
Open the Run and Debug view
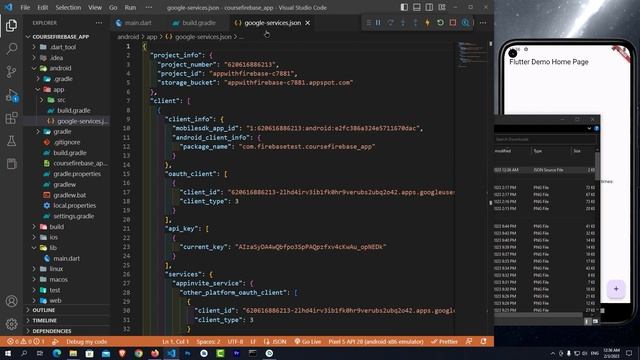tap(11, 96)
